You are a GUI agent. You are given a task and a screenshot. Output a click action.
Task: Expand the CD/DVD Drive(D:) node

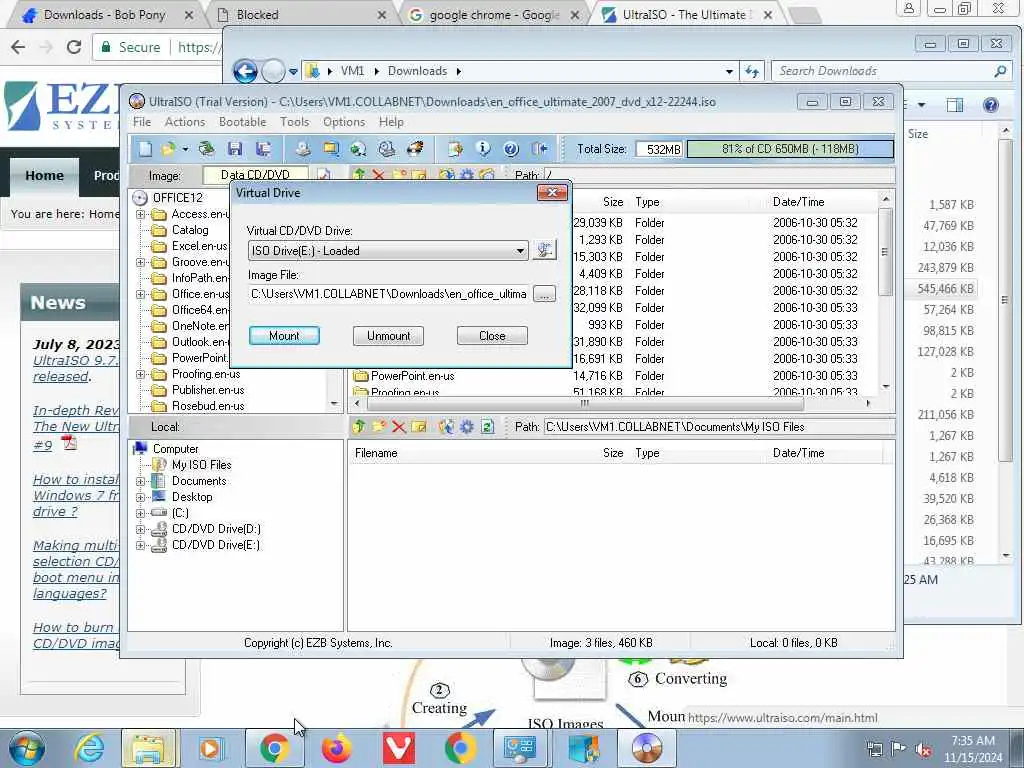pyautogui.click(x=140, y=530)
